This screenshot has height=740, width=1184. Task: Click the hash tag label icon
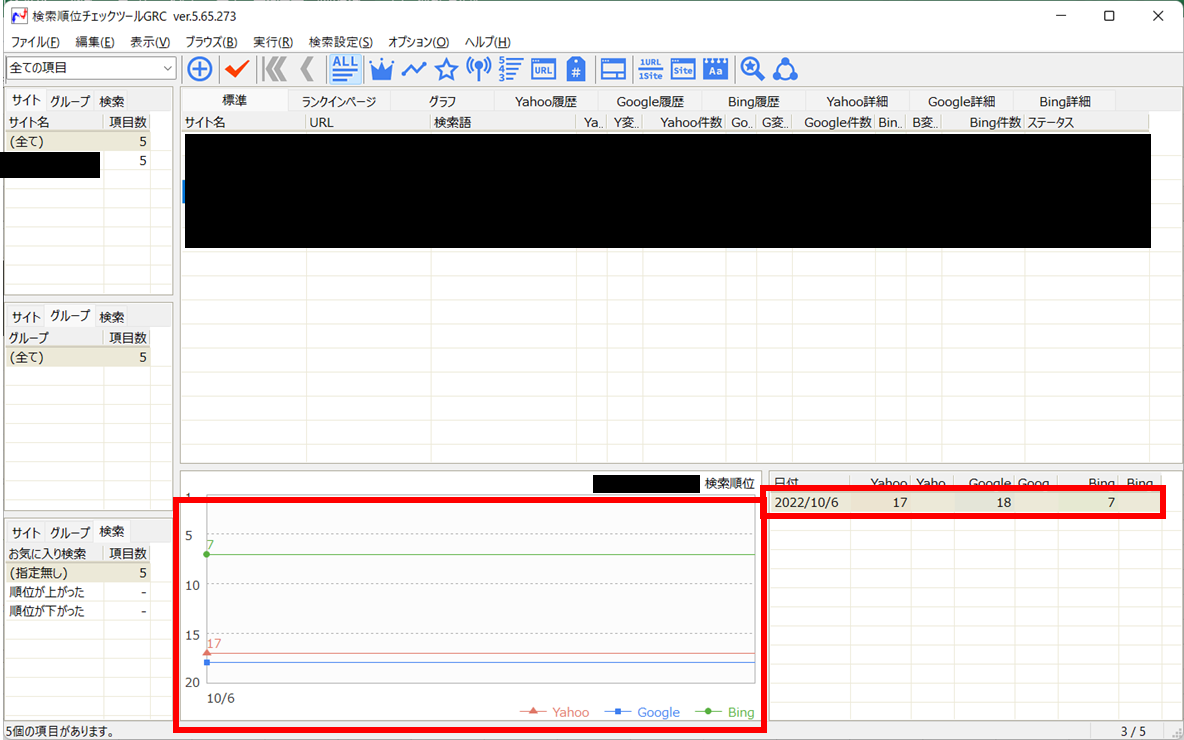tap(576, 69)
